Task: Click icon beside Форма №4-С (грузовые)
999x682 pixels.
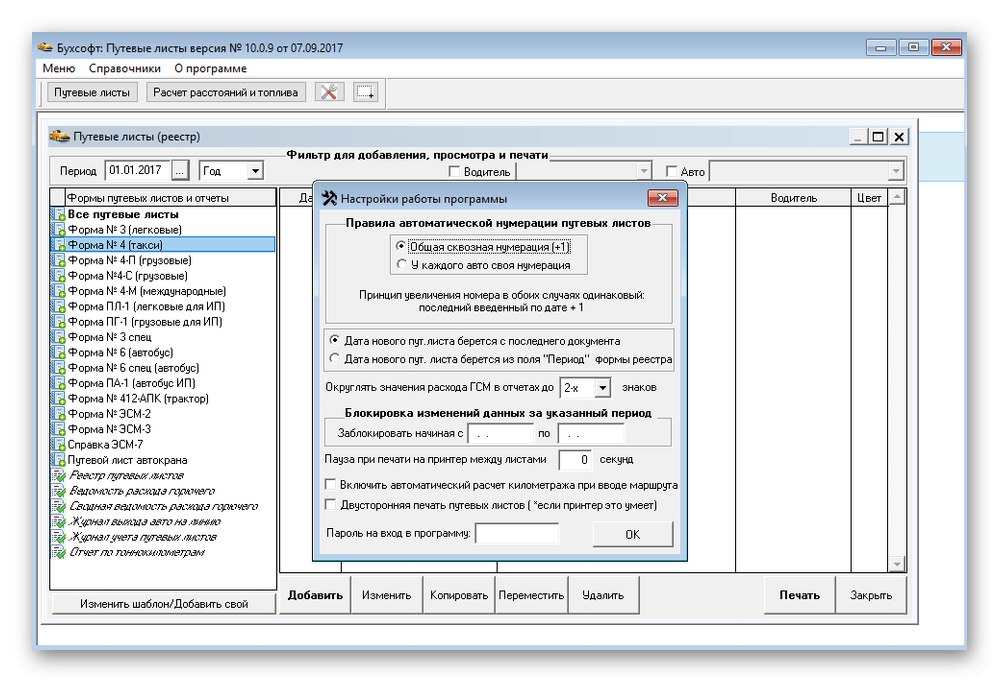Action: 59,275
